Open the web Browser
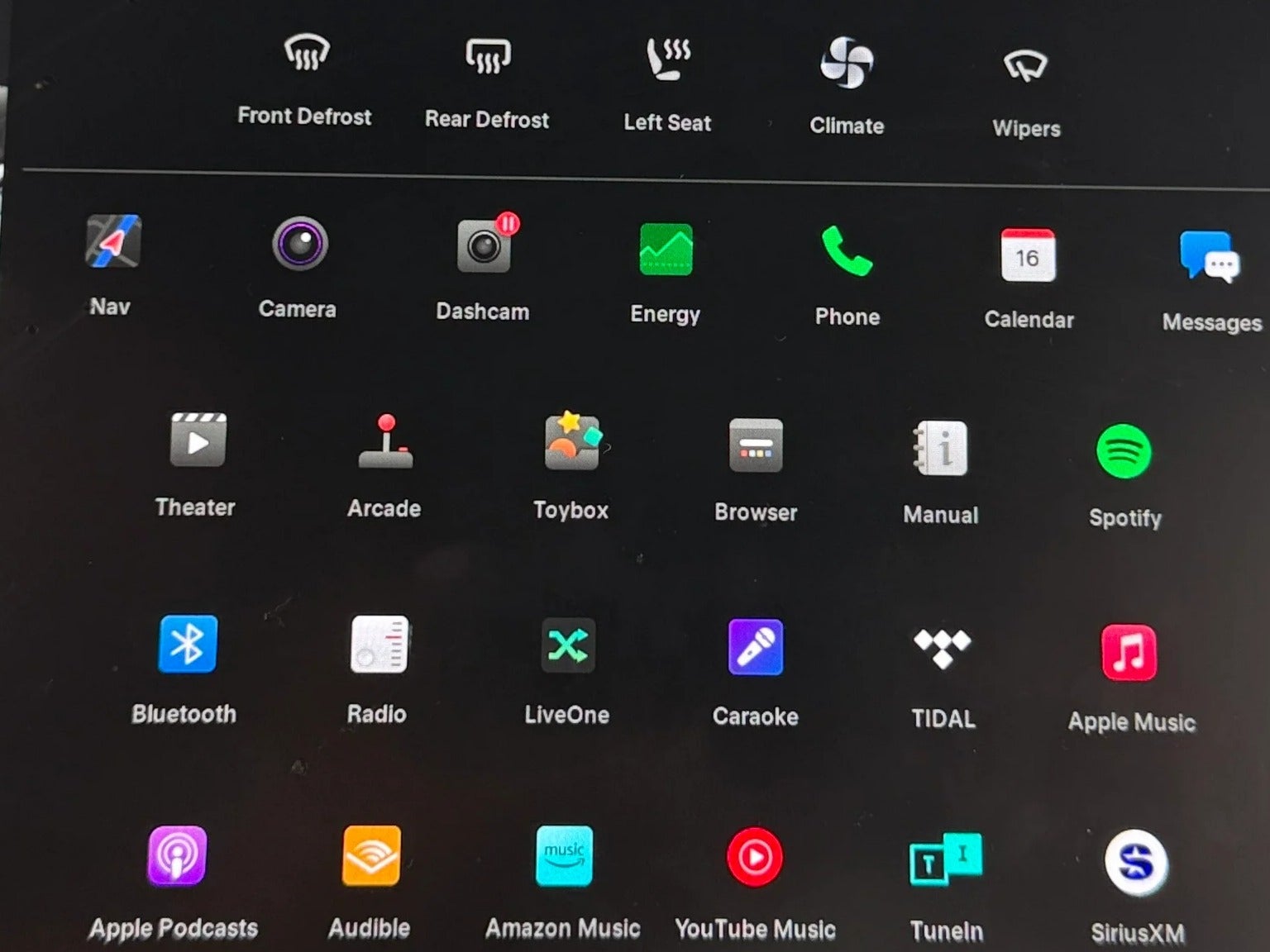The height and width of the screenshot is (952, 1270). 756,445
